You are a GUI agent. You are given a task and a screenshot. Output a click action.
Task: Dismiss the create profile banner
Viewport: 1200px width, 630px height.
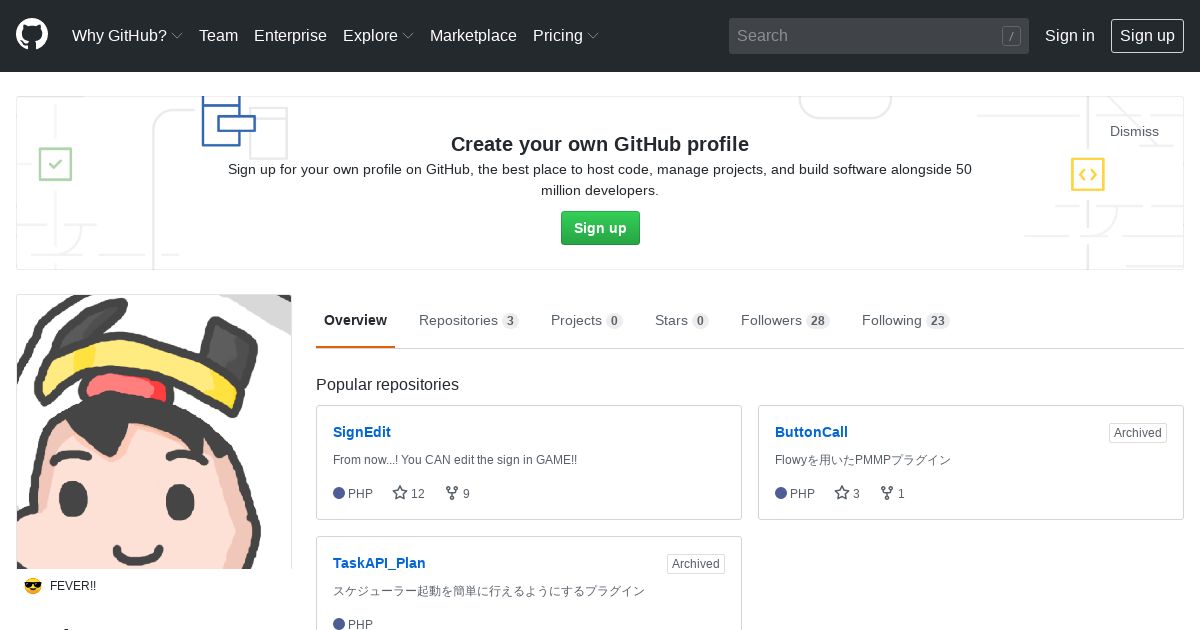1134,131
